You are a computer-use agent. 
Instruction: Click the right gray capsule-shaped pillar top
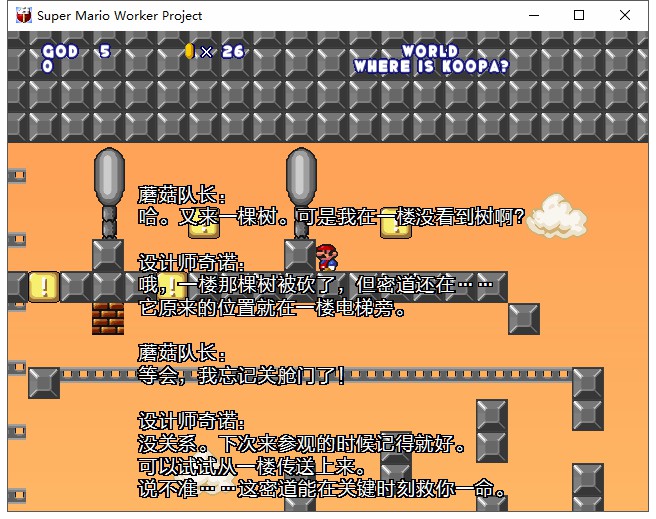301,176
